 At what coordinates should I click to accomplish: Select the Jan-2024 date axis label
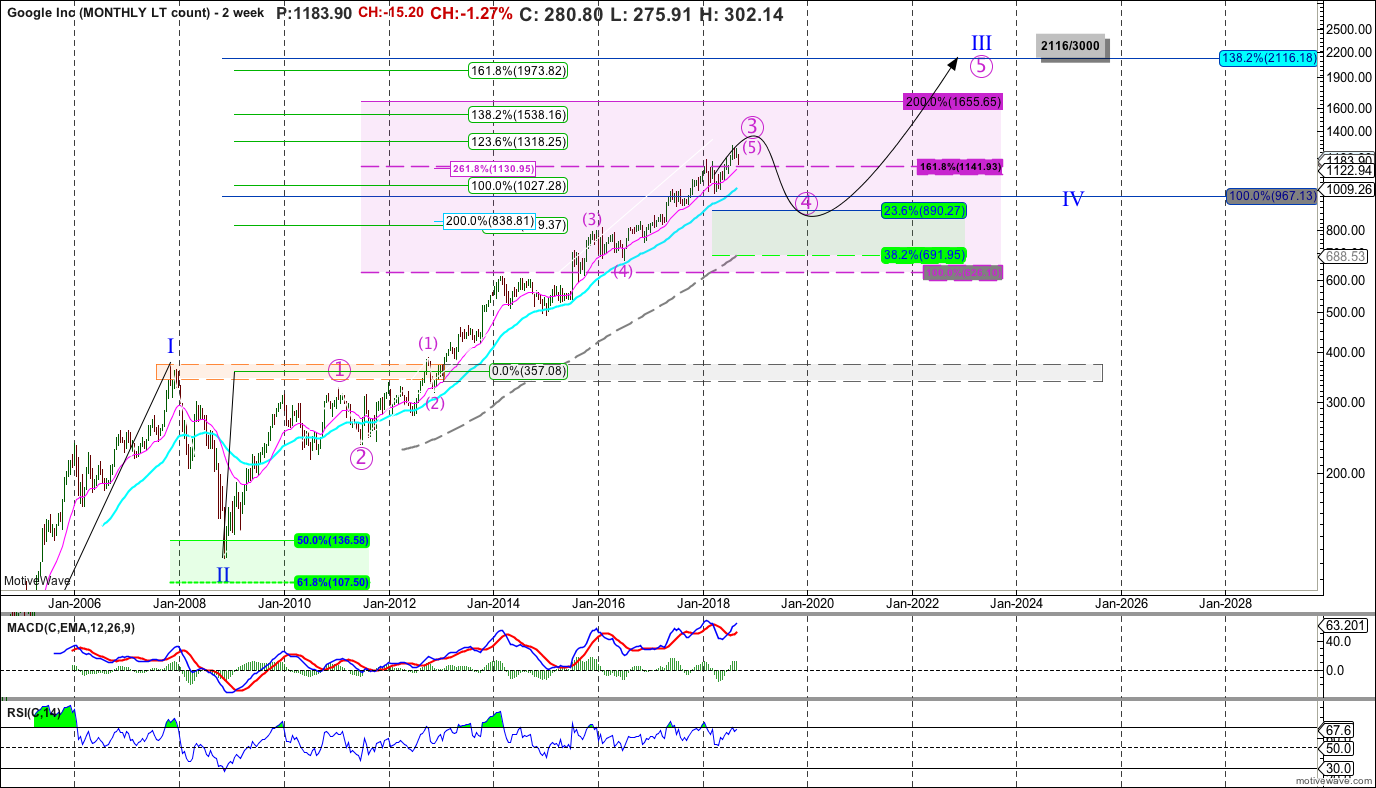point(1016,603)
